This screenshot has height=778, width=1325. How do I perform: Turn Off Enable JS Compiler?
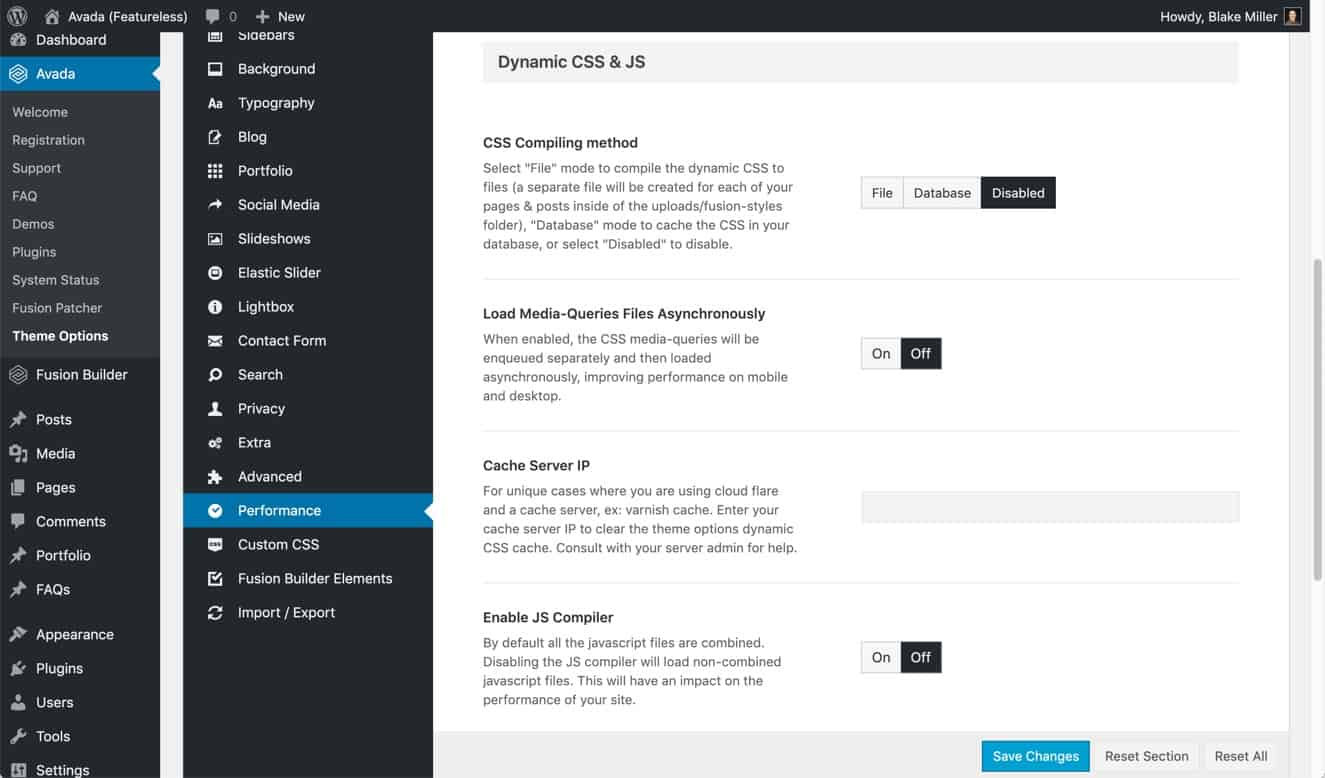pos(921,657)
